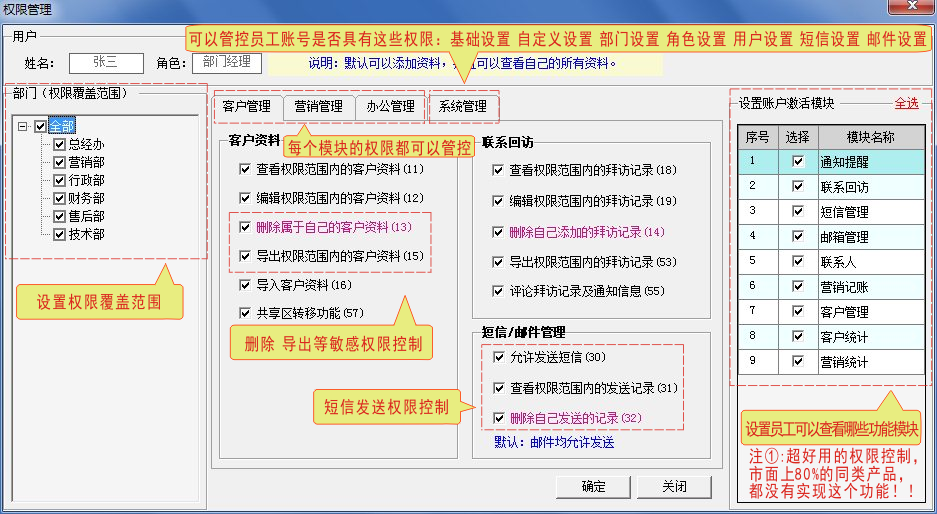Select row number 6 cell

758,287
